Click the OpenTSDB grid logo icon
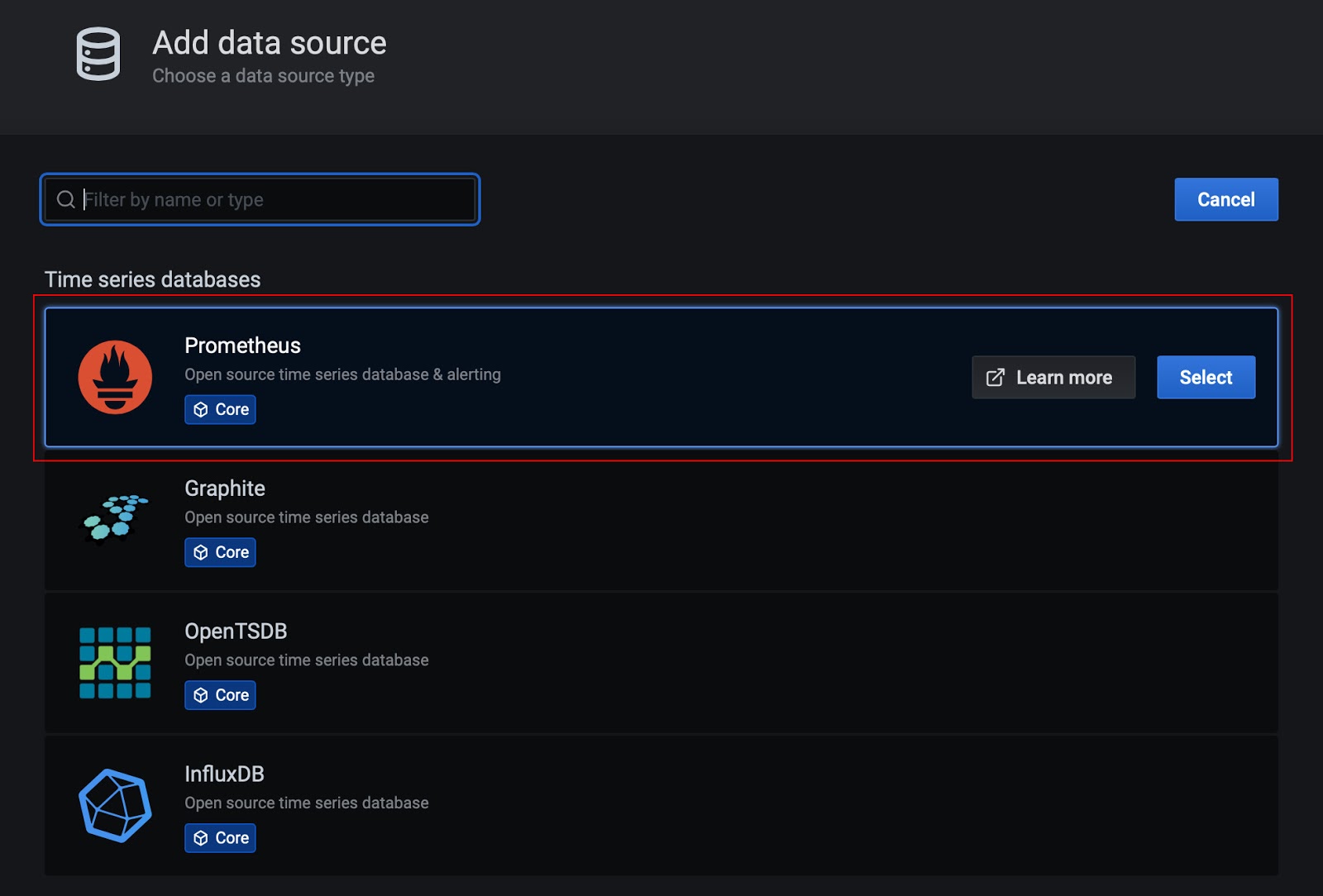This screenshot has height=896, width=1323. click(x=115, y=663)
